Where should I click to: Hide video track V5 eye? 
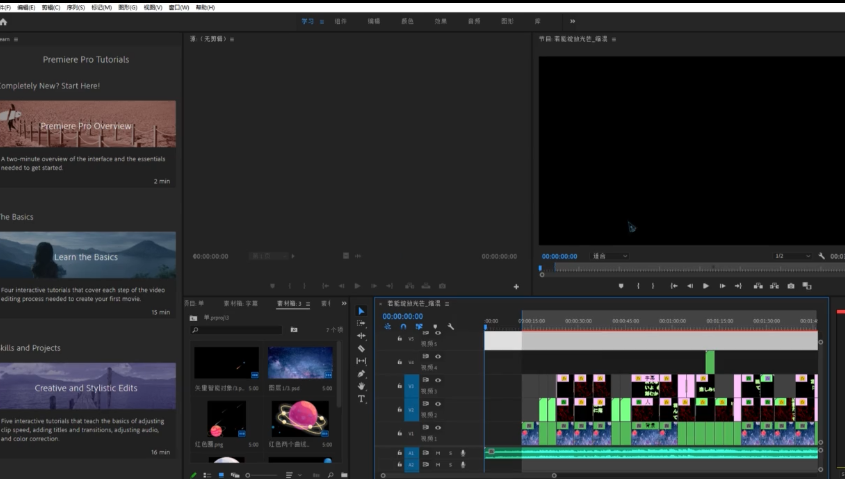pyautogui.click(x=438, y=334)
